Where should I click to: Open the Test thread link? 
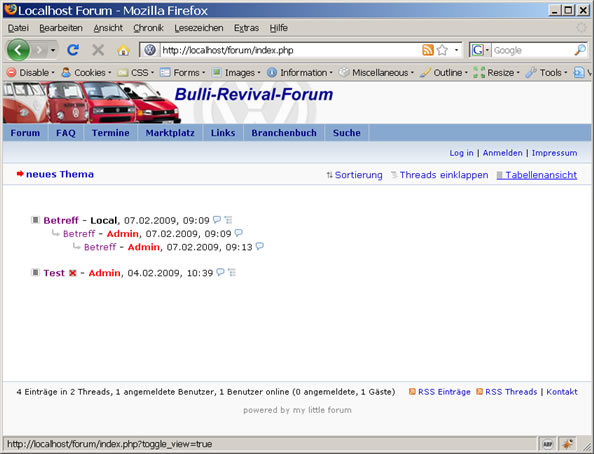(x=54, y=273)
